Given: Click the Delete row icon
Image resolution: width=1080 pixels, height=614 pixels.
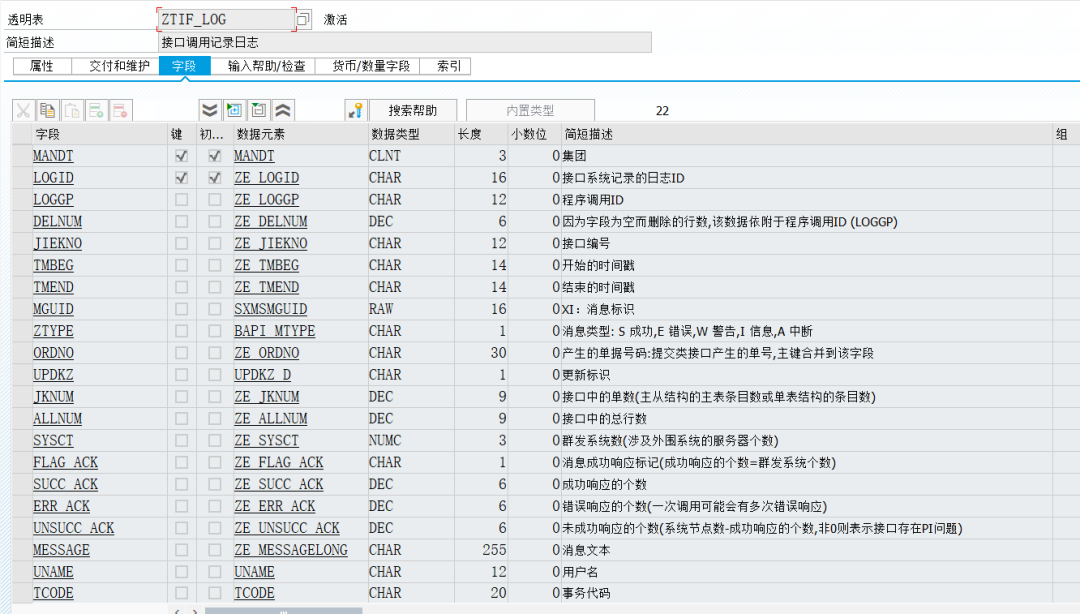Looking at the screenshot, I should (x=121, y=110).
